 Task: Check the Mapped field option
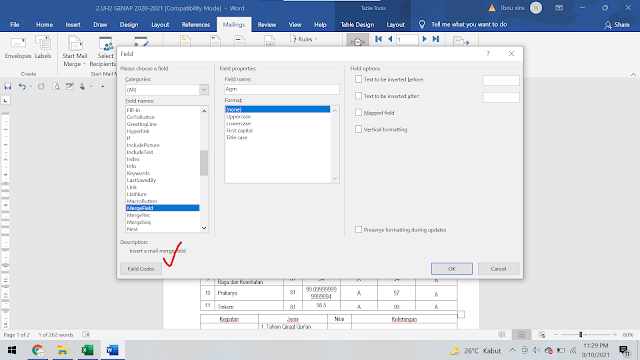[x=358, y=113]
